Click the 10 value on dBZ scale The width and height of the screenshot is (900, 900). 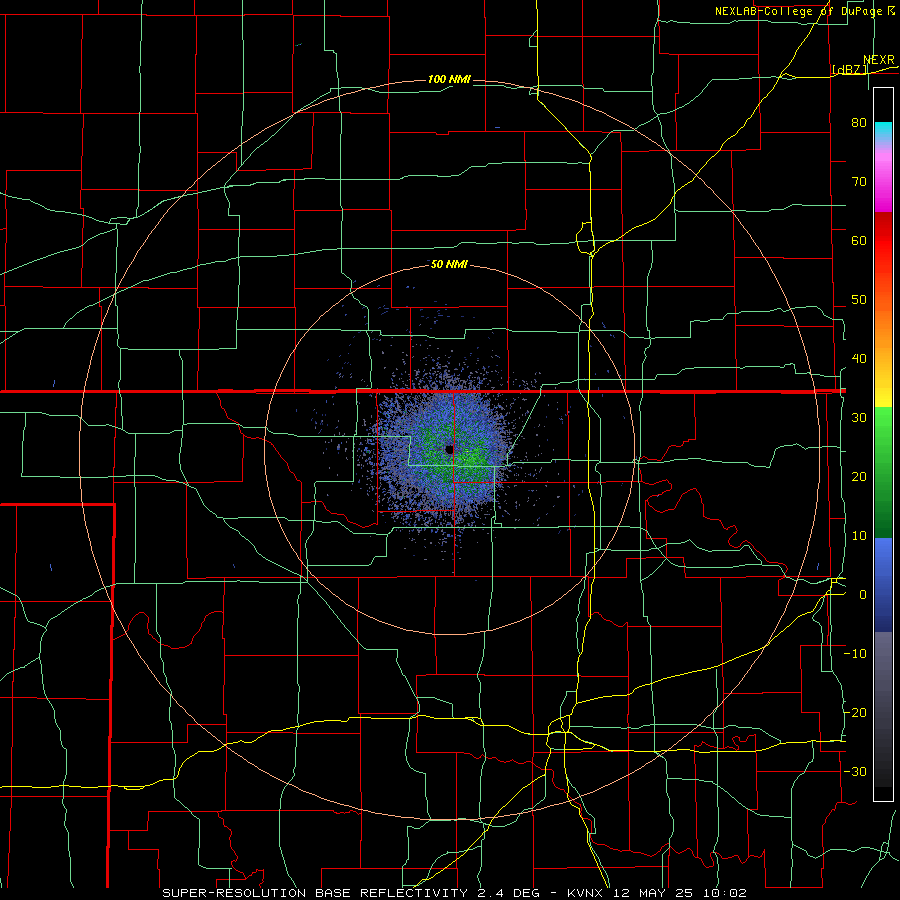point(859,536)
